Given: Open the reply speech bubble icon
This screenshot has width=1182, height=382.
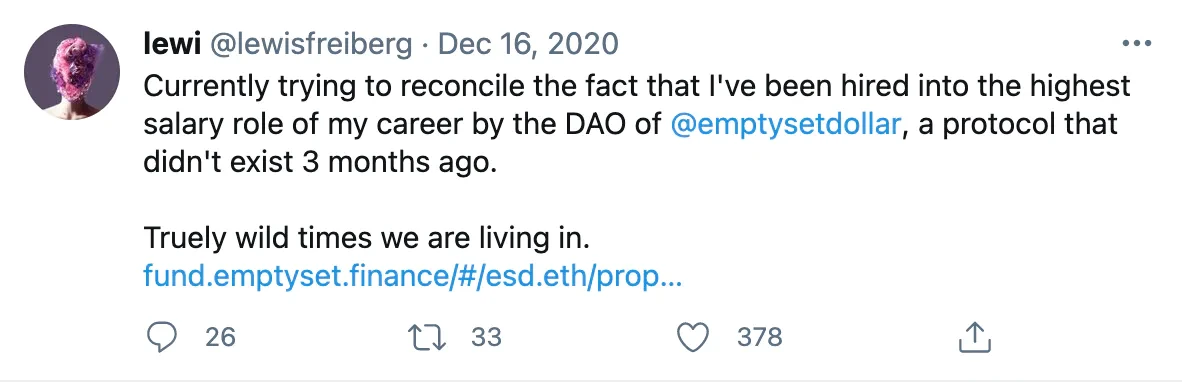Looking at the screenshot, I should 161,337.
